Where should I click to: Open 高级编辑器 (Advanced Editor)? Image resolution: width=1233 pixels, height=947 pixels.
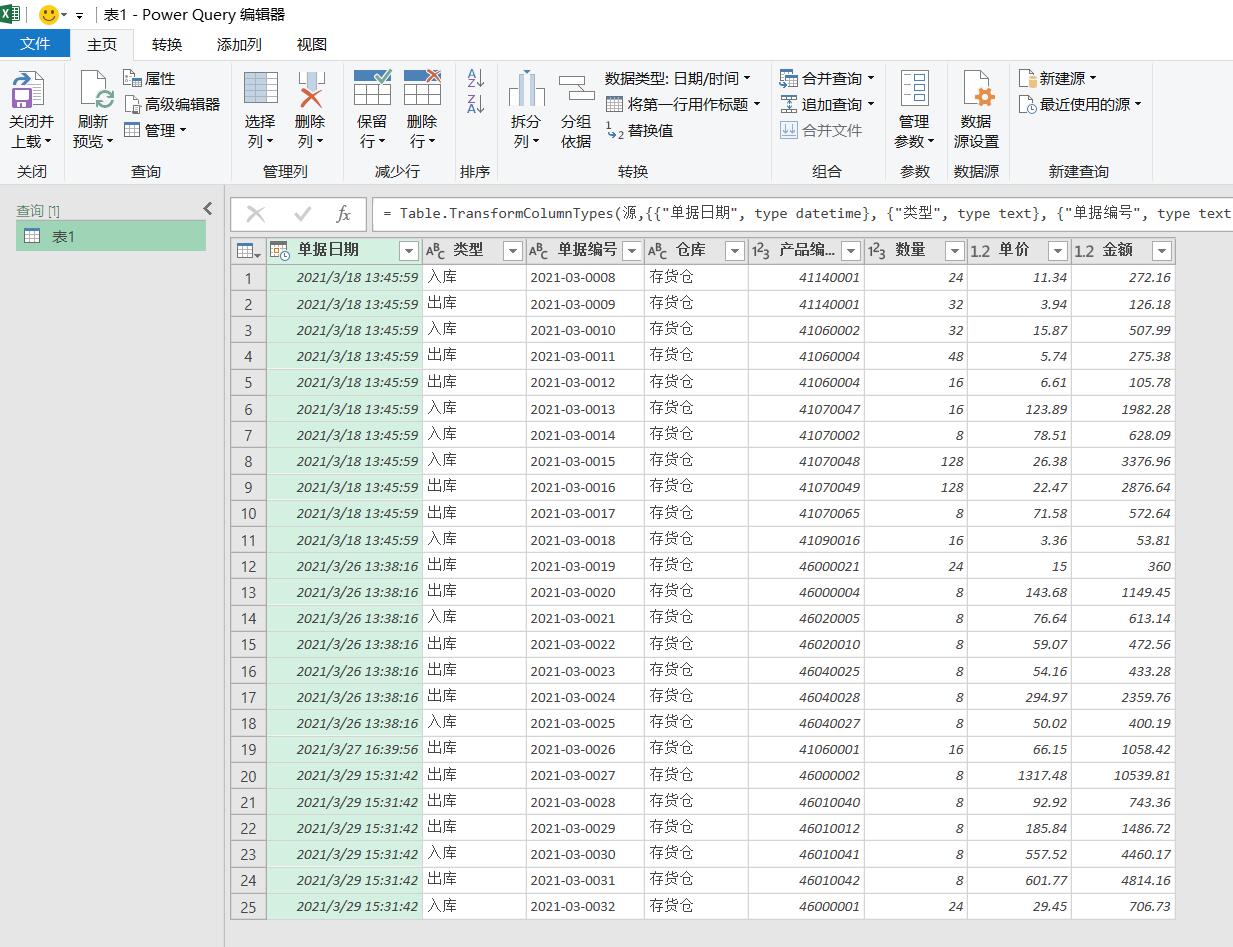click(x=171, y=104)
